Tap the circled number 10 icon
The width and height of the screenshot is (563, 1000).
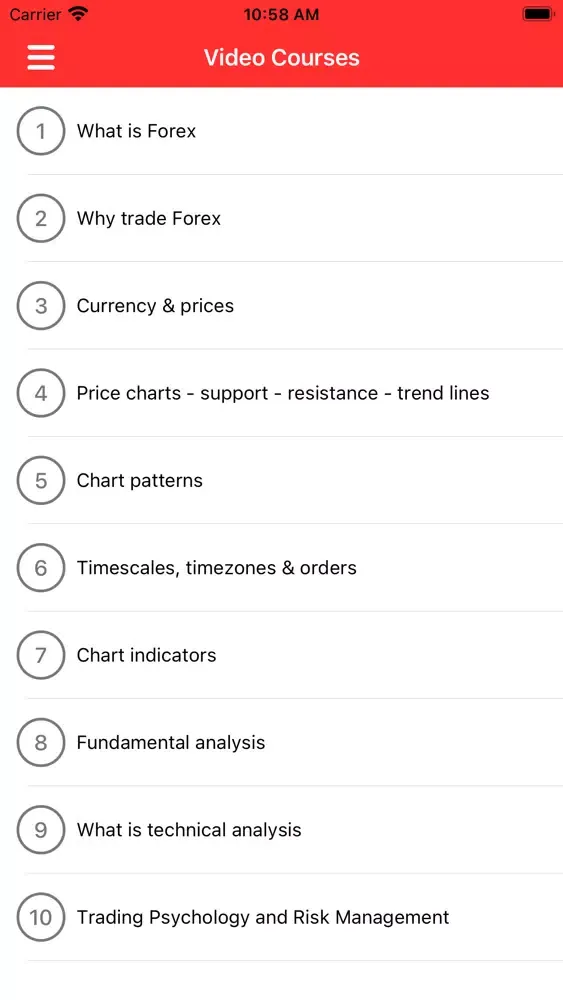point(41,917)
